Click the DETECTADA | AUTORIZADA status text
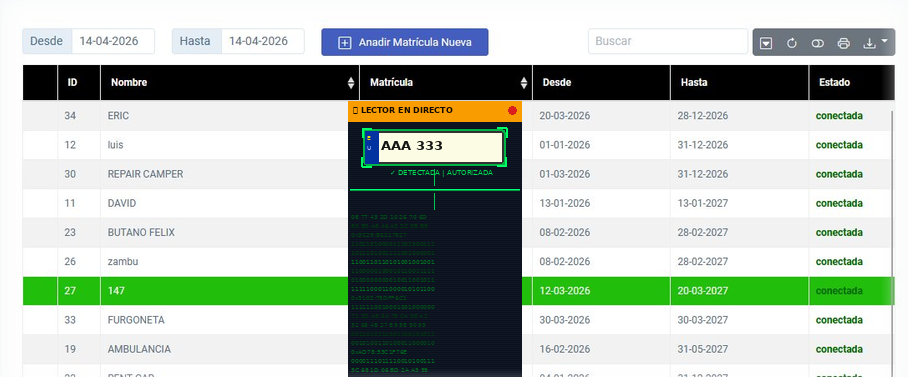 441,173
